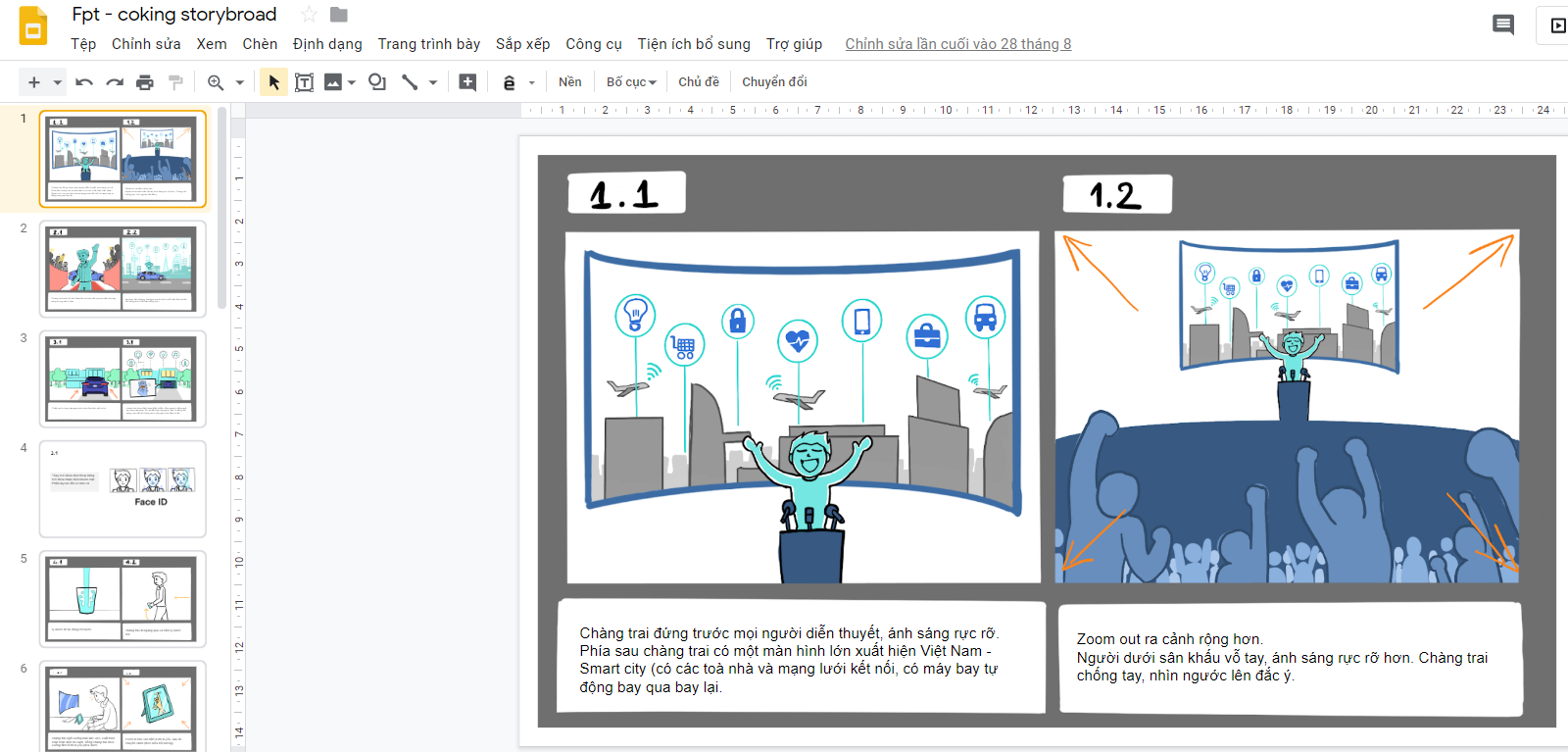Open the zoom level dropdown
1568x752 pixels.
[239, 82]
